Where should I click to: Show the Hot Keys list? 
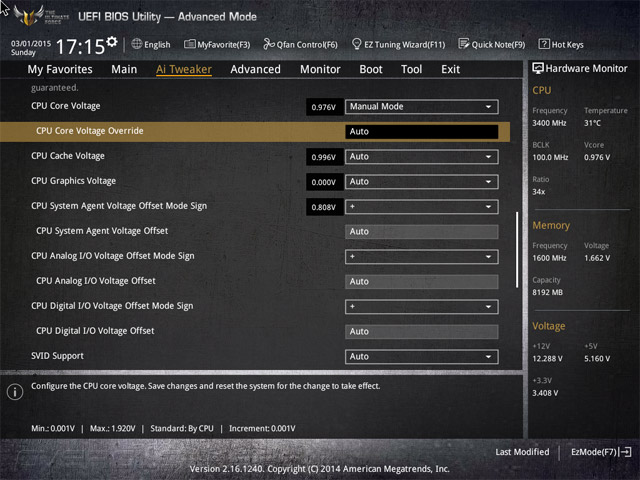tap(561, 44)
